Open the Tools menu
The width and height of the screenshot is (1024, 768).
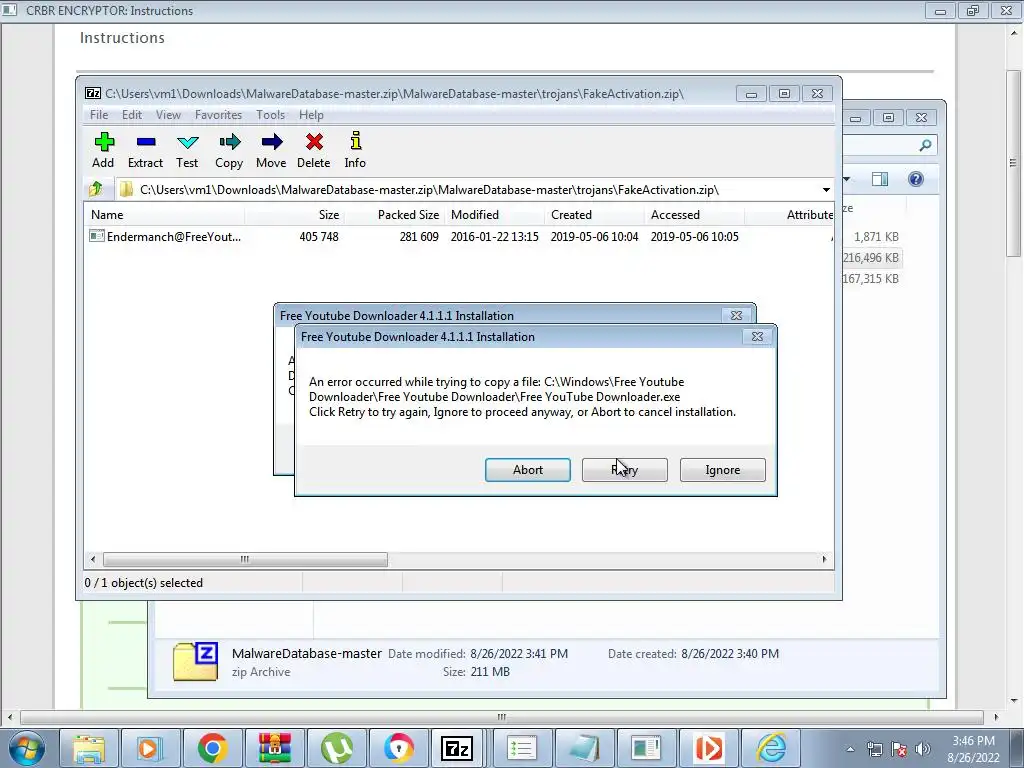click(x=270, y=115)
